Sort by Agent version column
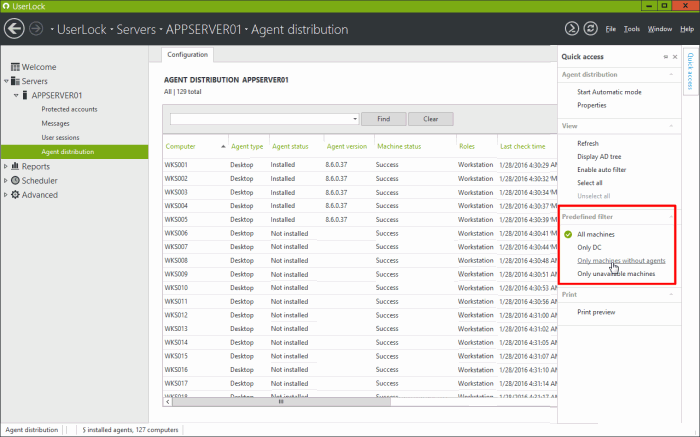The height and width of the screenshot is (437, 700). pos(346,146)
